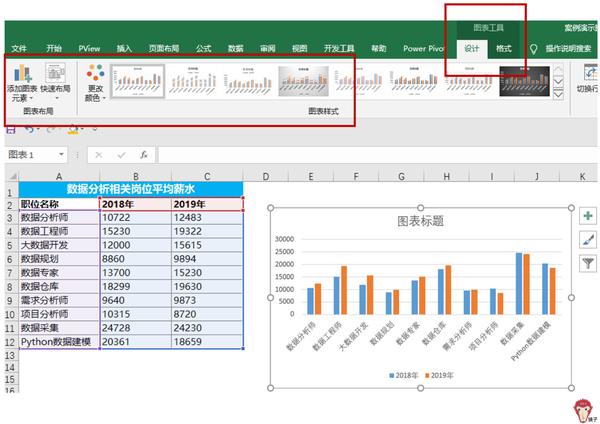Image resolution: width=600 pixels, height=424 pixels.
Task: Click the 30000 vertical axis label
Action: pyautogui.click(x=284, y=239)
